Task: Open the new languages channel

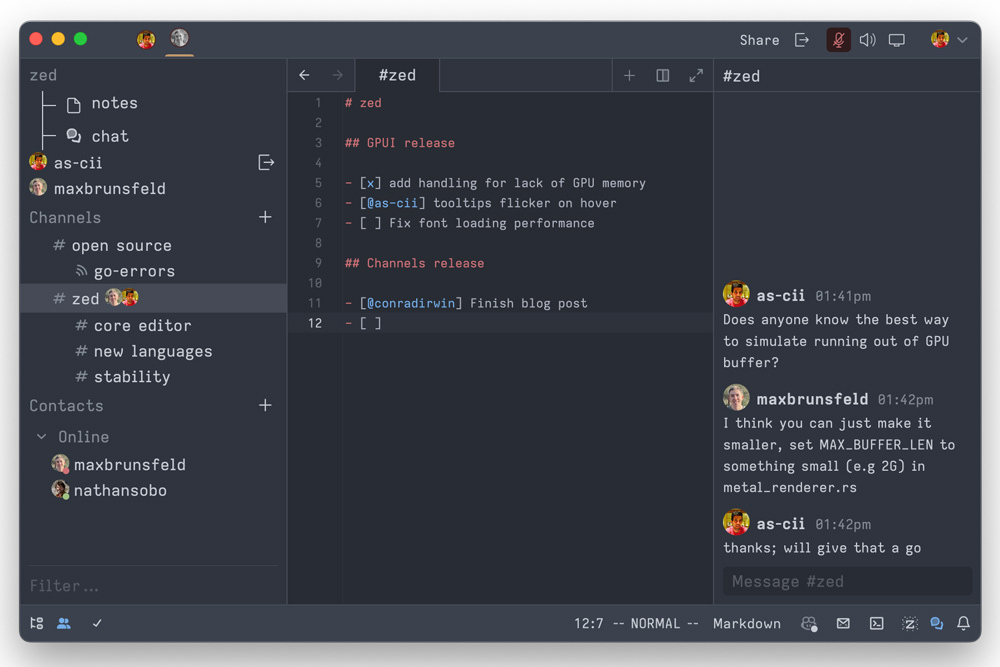Action: (153, 351)
